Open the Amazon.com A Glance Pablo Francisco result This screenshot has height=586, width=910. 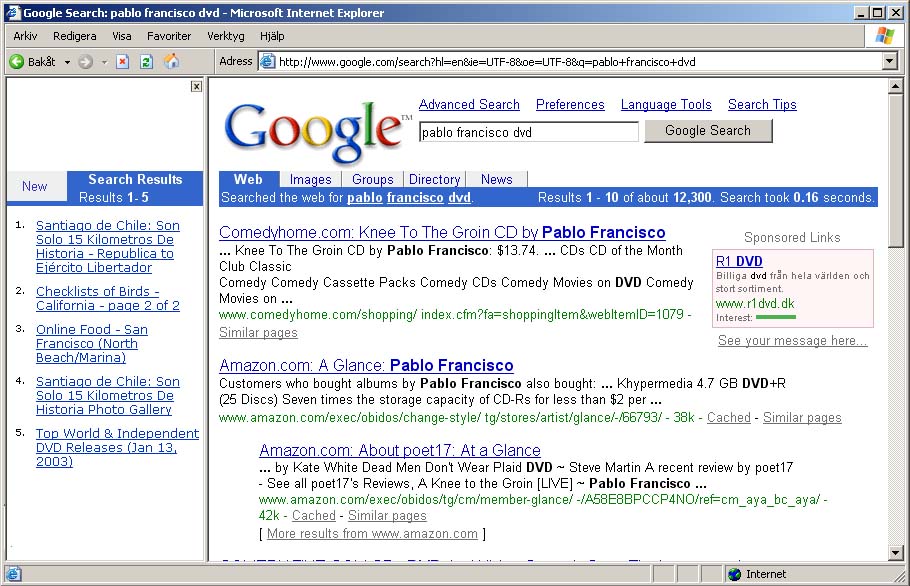[366, 366]
